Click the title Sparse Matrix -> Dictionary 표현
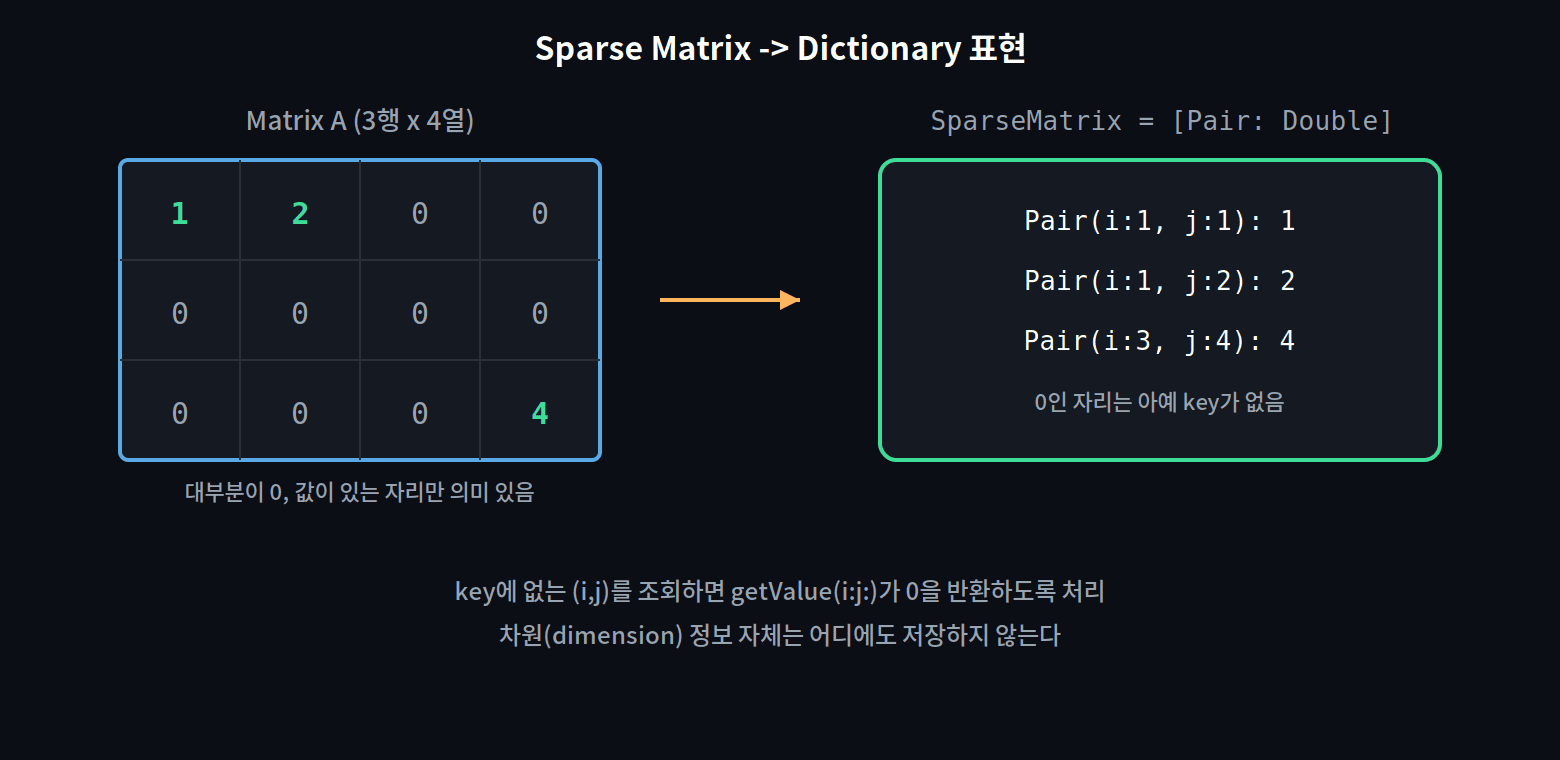 coord(780,48)
